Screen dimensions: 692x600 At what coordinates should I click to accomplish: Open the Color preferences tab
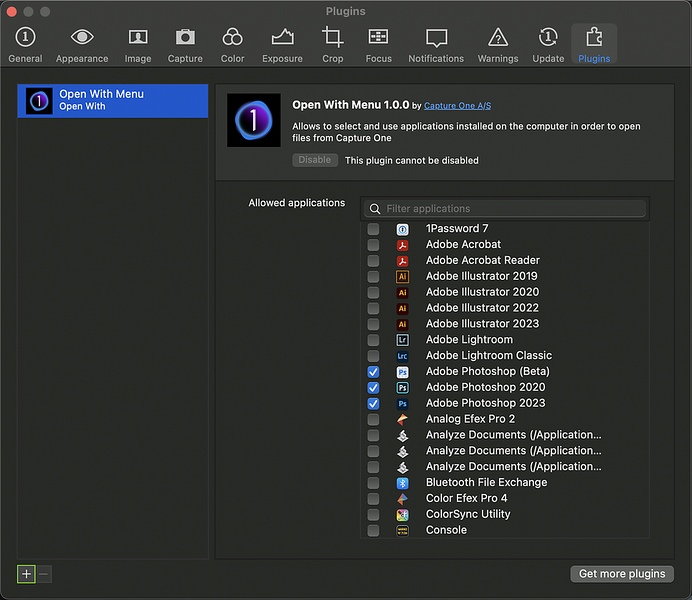click(x=232, y=45)
